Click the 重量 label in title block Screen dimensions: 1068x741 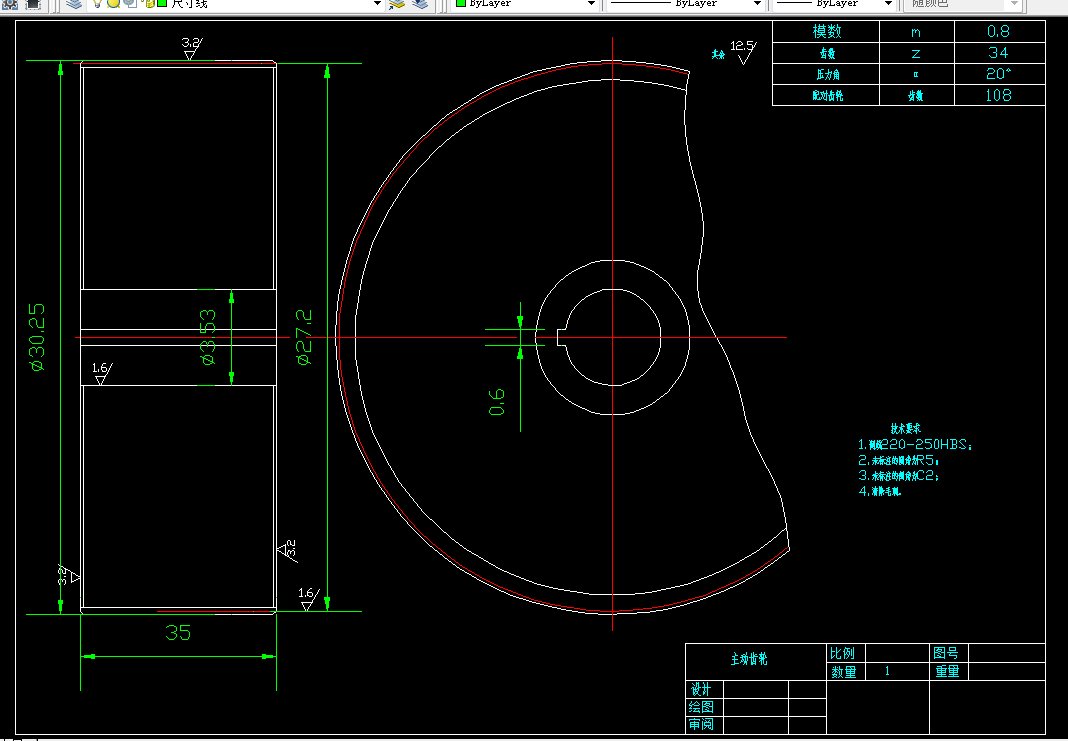[x=947, y=672]
